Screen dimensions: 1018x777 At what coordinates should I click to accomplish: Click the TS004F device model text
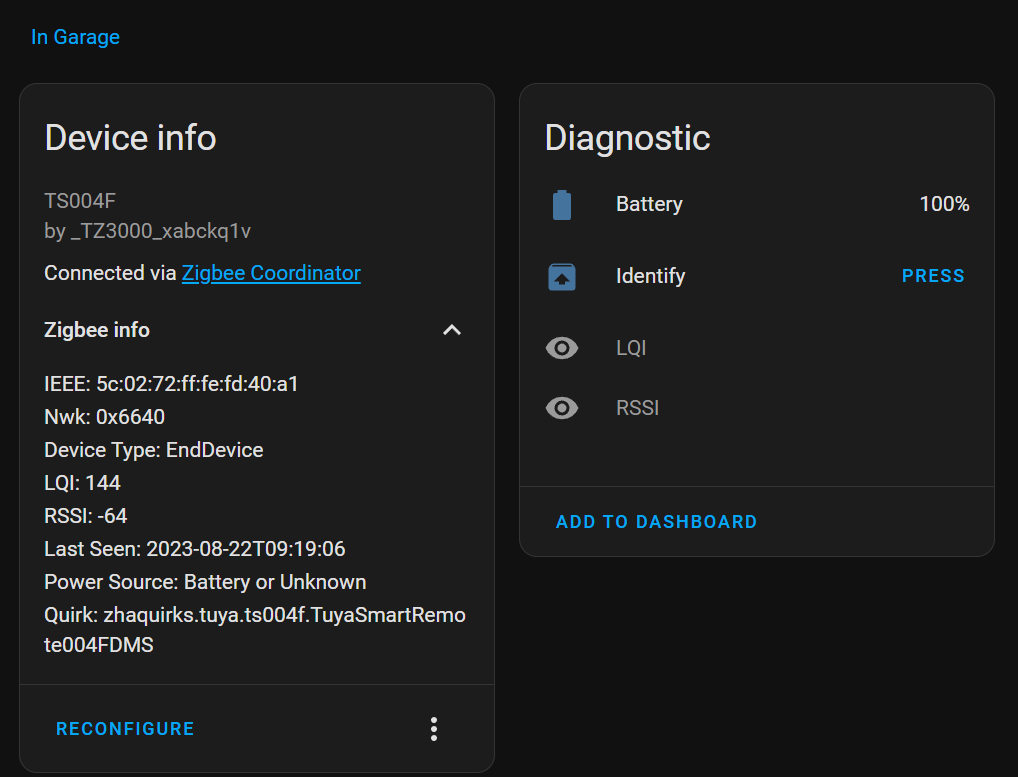coord(80,202)
